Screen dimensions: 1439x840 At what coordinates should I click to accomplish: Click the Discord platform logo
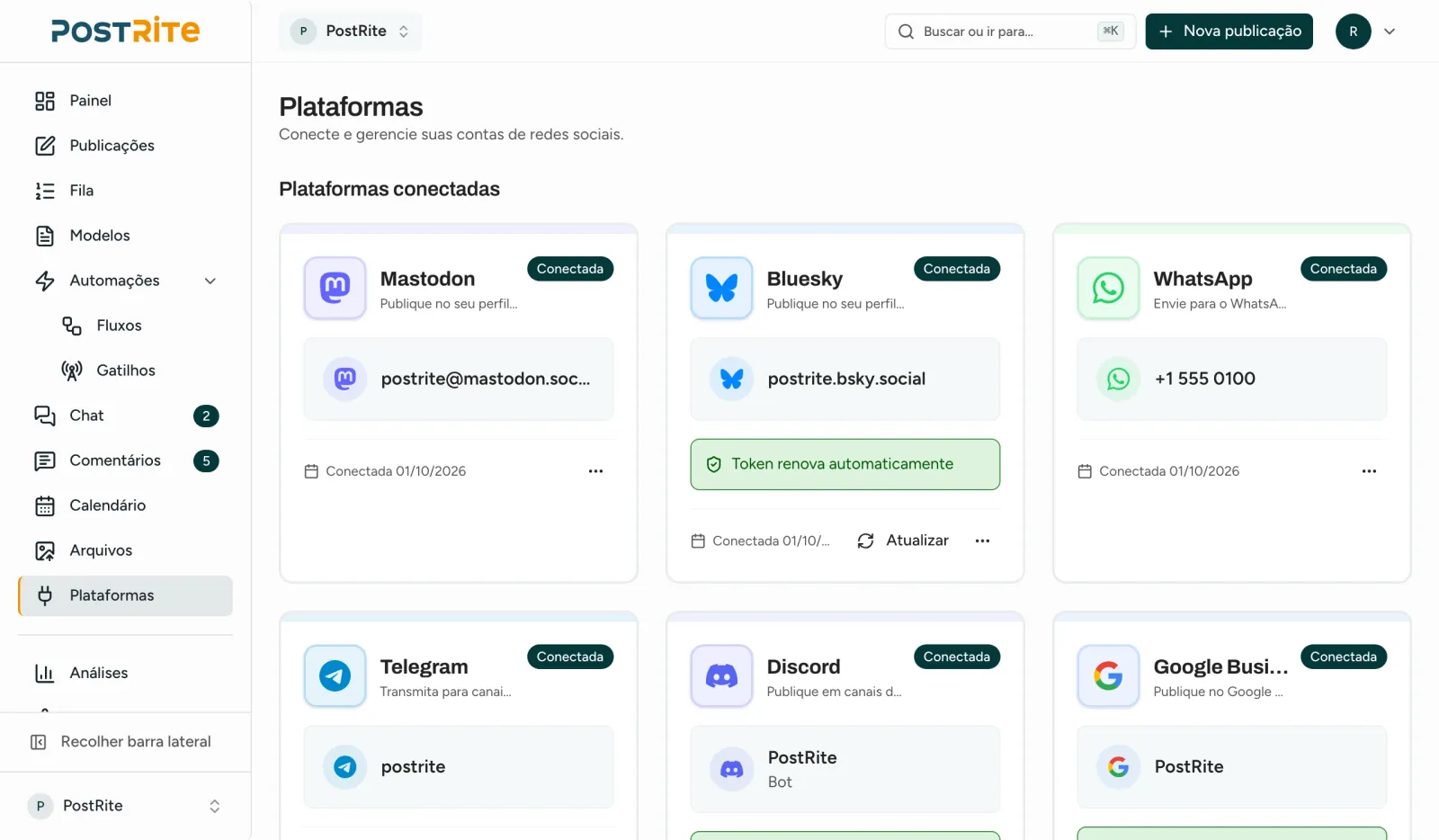721,675
